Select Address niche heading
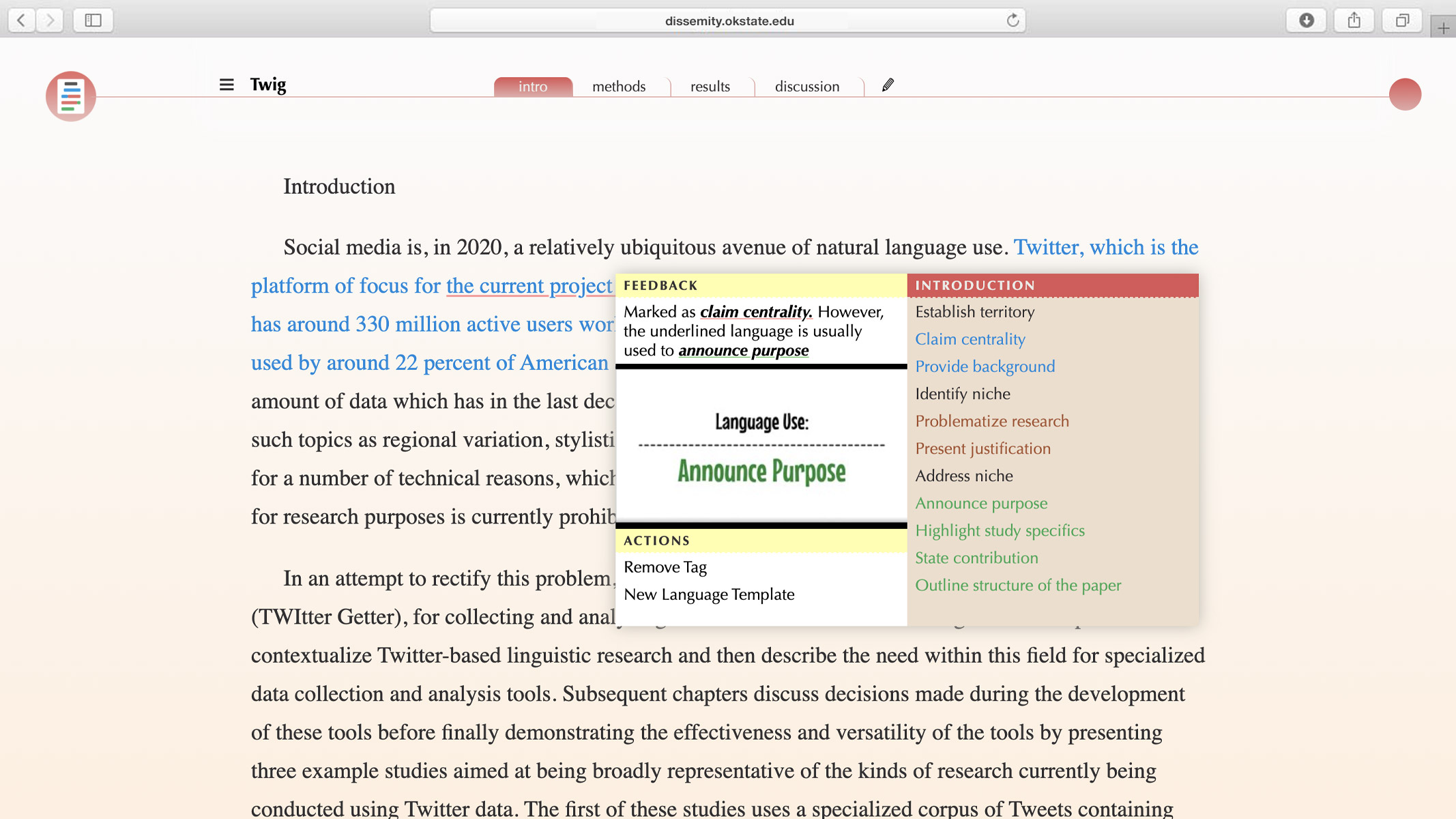1456x819 pixels. (x=964, y=476)
